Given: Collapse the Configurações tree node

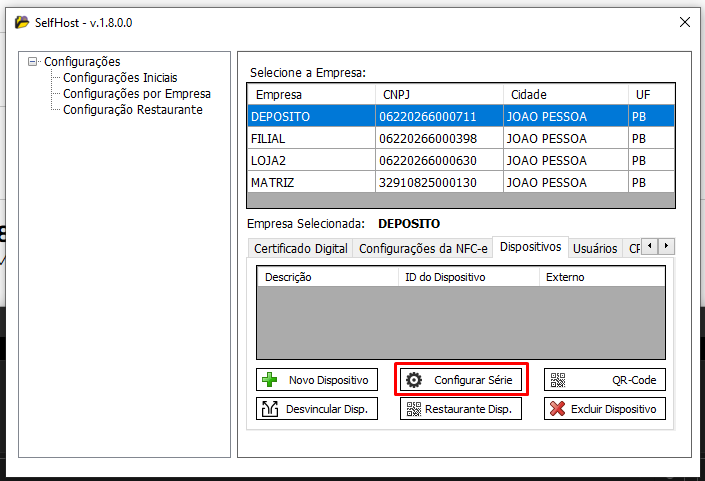Looking at the screenshot, I should tap(33, 62).
